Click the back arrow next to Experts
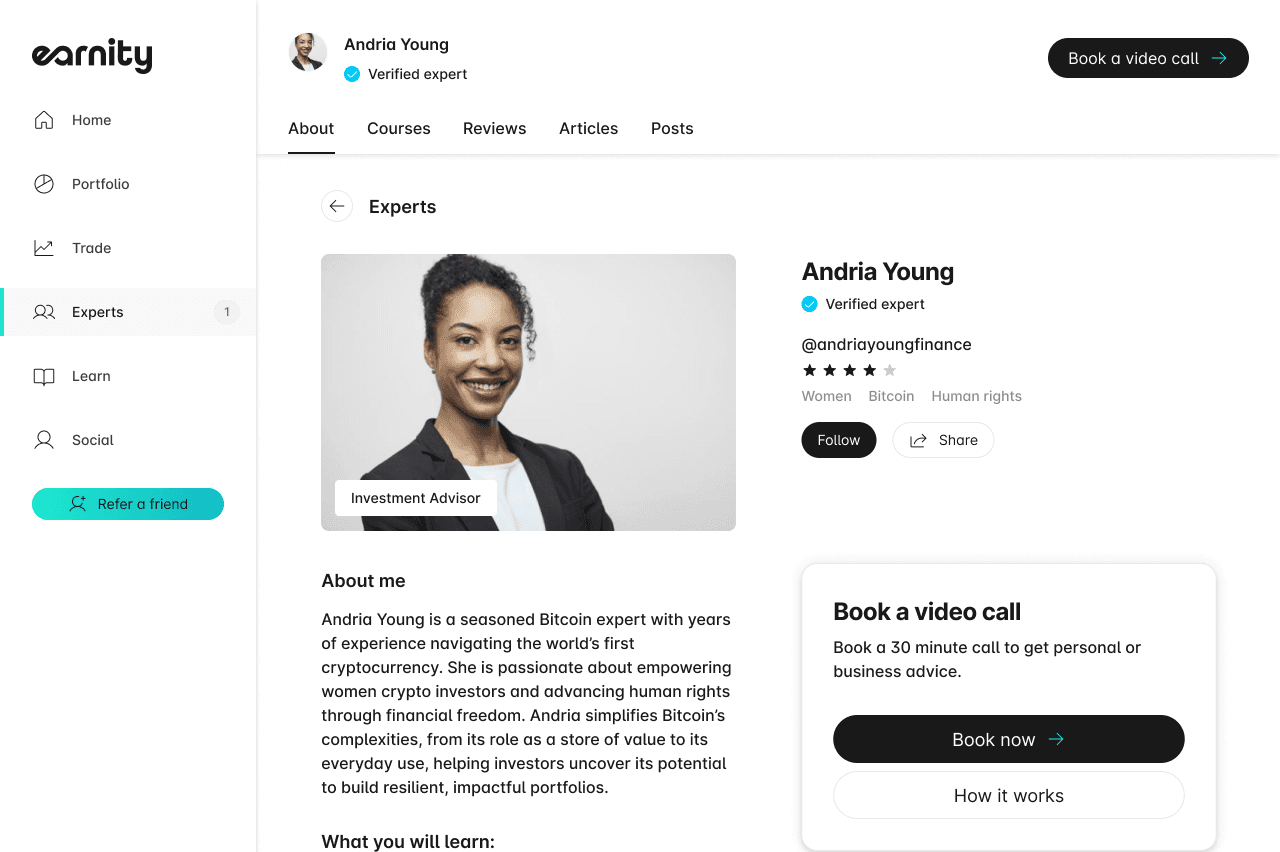 (337, 207)
